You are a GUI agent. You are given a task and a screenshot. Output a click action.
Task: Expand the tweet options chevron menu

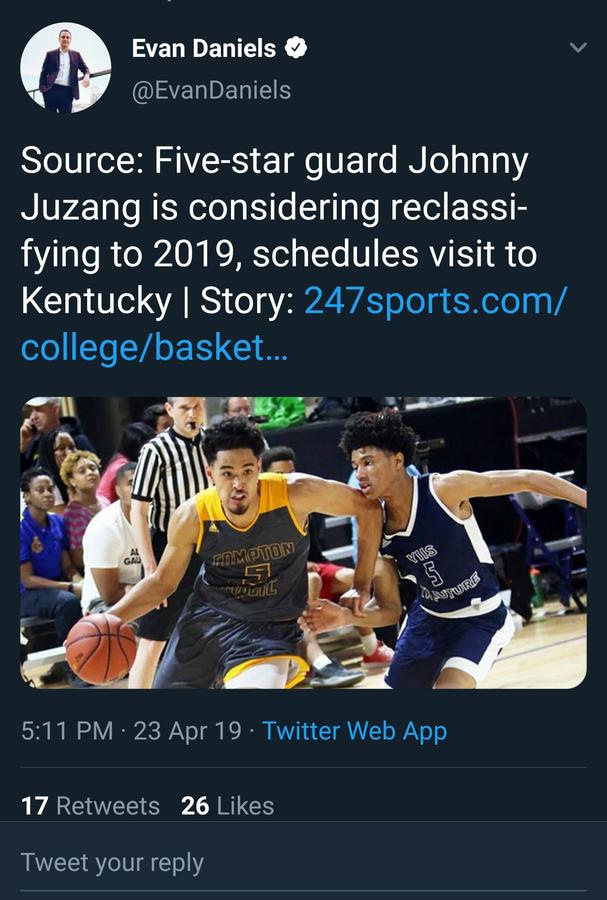tap(577, 47)
